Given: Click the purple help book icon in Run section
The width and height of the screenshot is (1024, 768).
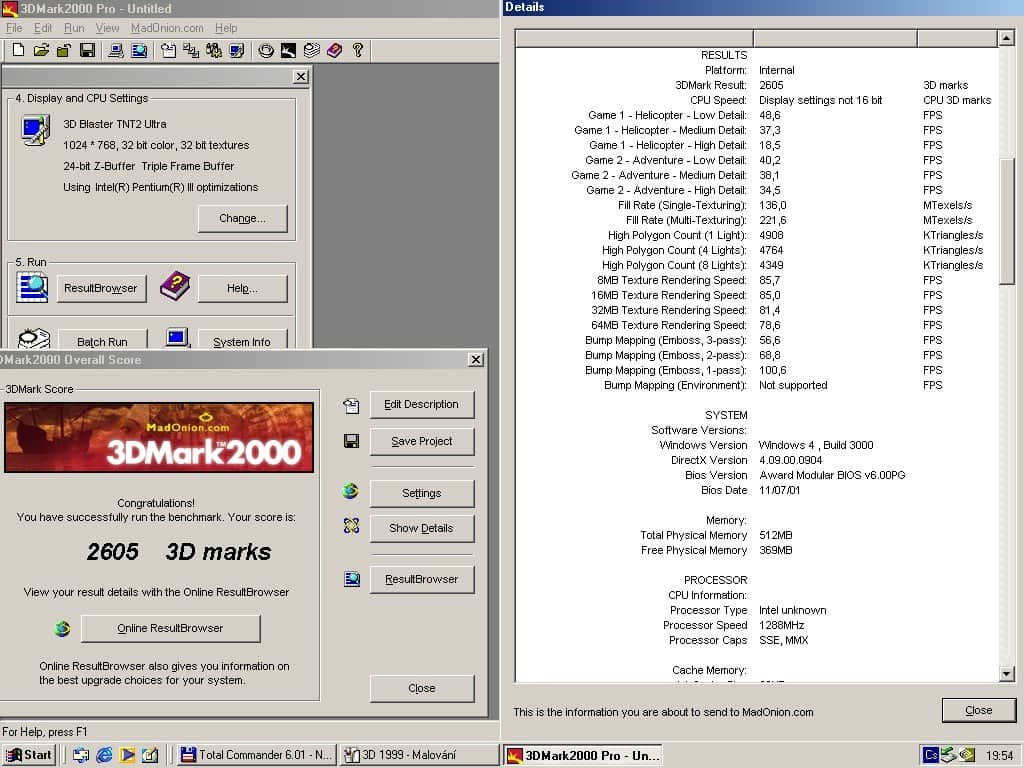Looking at the screenshot, I should [175, 286].
